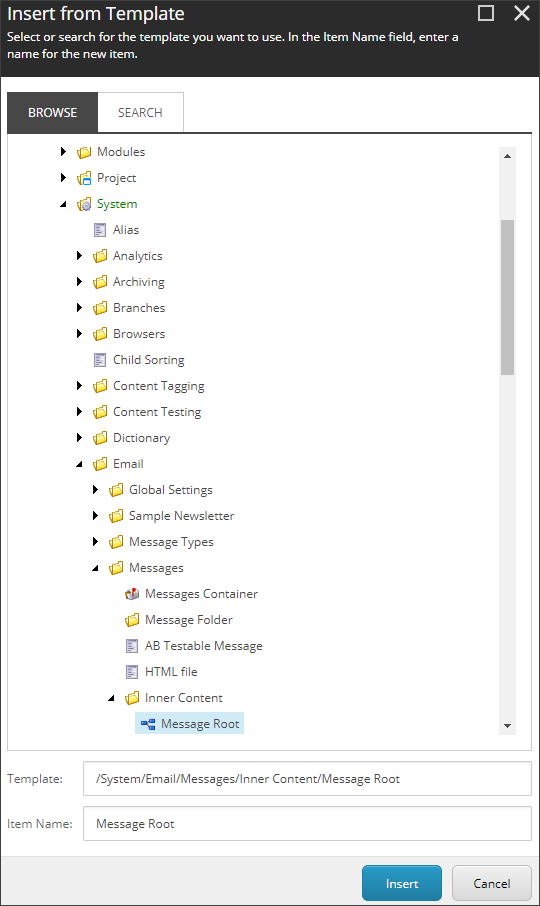Expand the Analytics folder
Viewport: 540px width, 906px height.
[80, 256]
